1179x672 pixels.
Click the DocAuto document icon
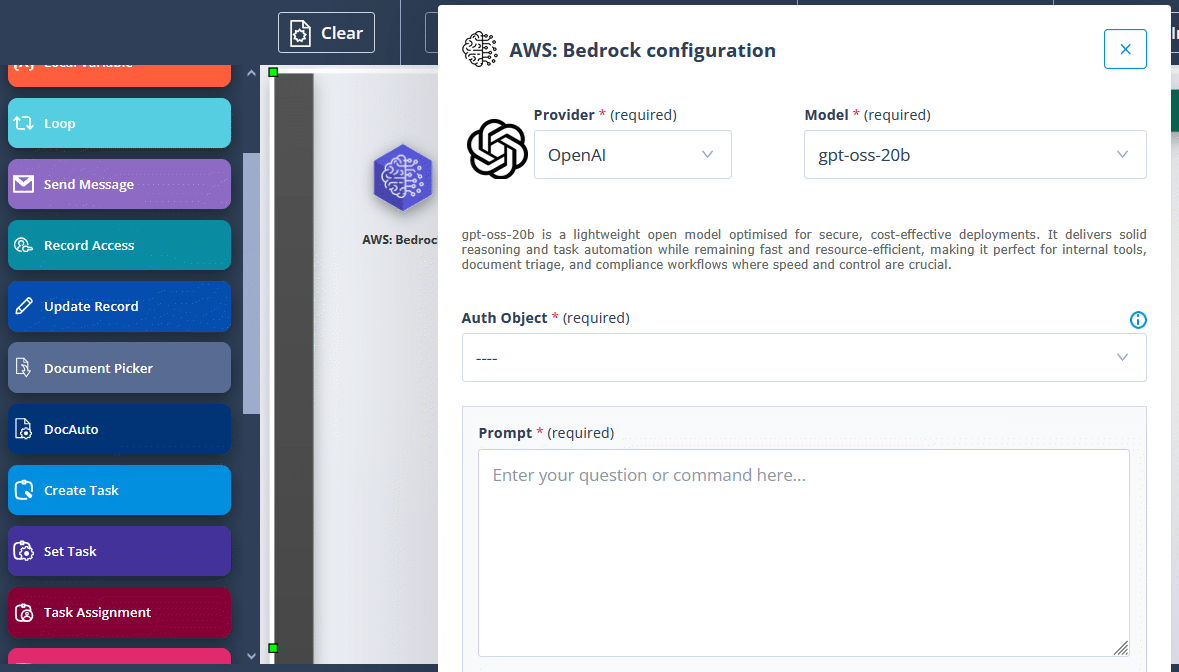click(x=23, y=428)
